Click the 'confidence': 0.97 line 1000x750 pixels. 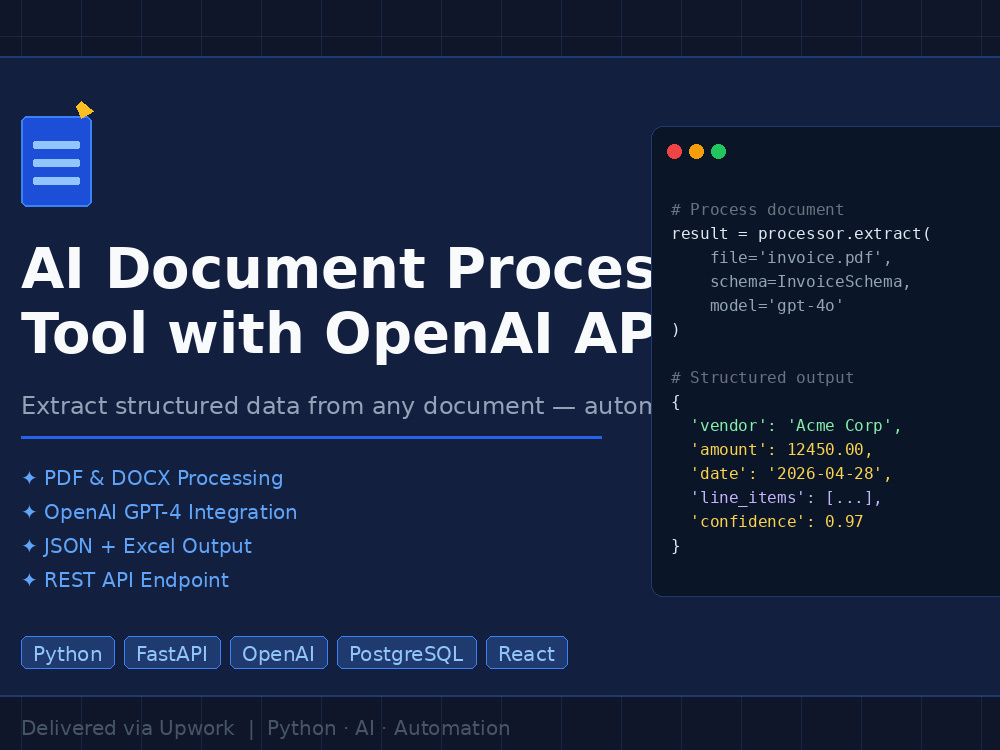tap(777, 522)
